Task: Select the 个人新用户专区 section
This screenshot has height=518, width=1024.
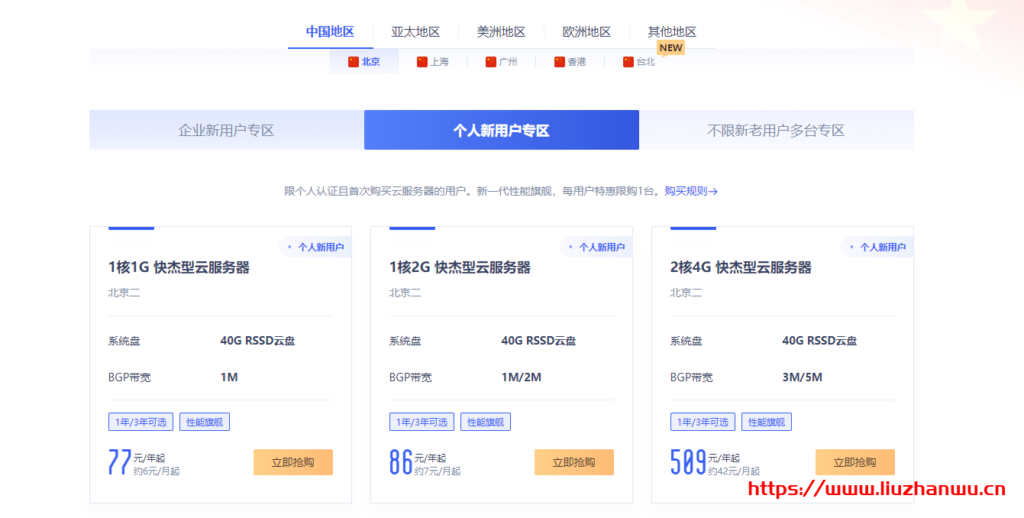Action: click(x=501, y=130)
